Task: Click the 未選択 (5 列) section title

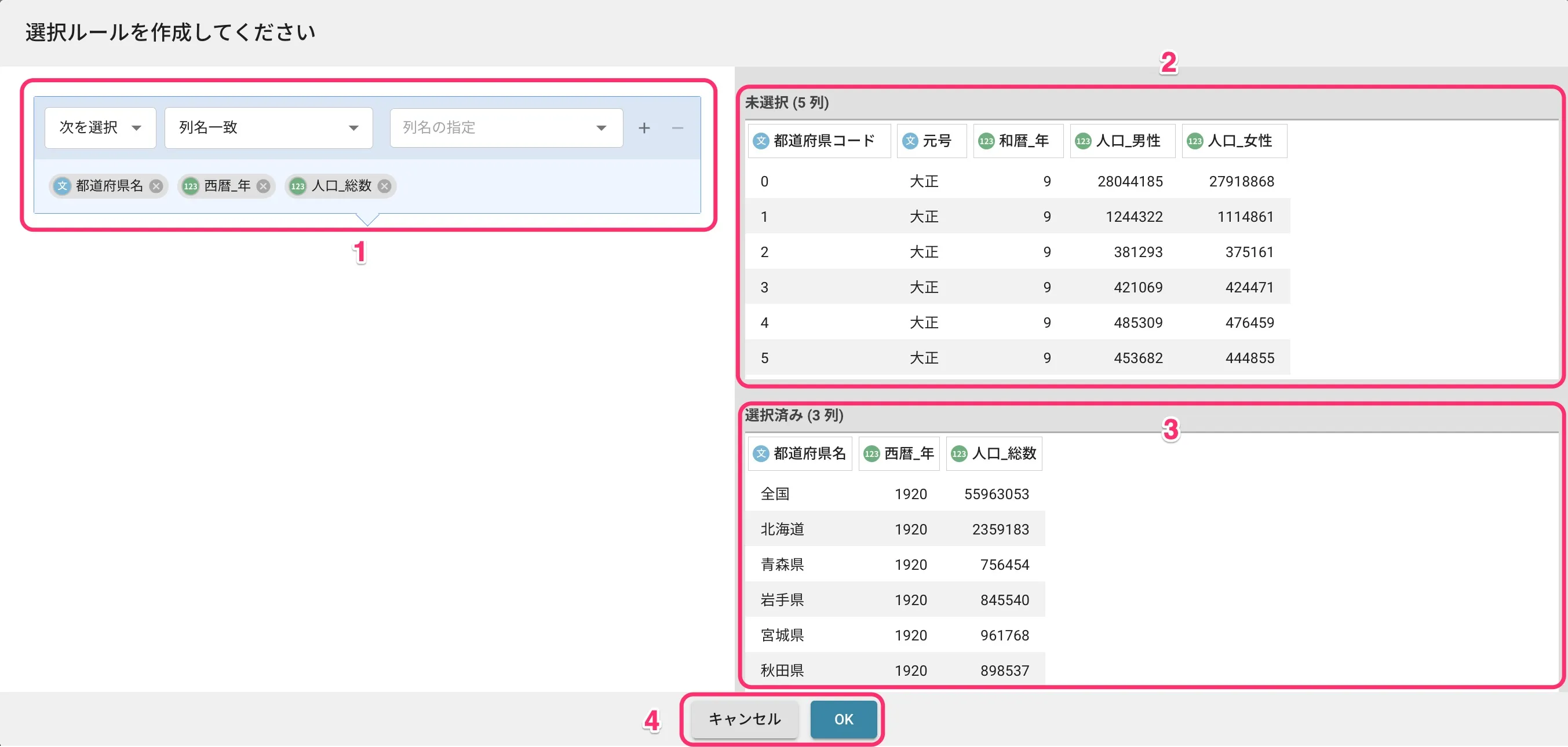Action: coord(786,103)
